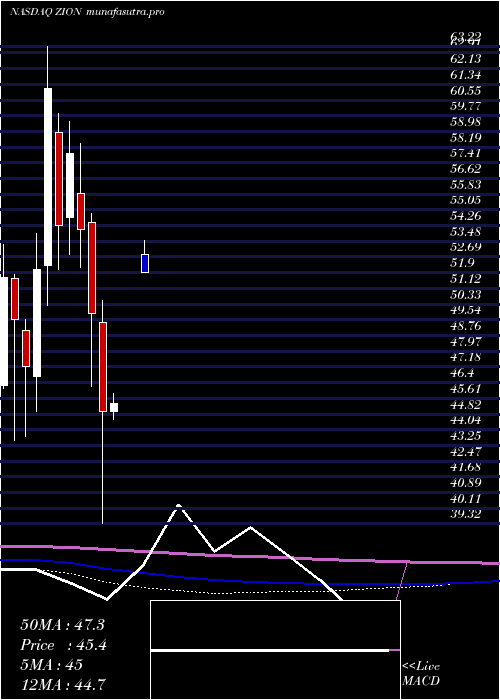Click the 57.41 price label
Viewport: 500px width, 700px height.
tap(466, 153)
